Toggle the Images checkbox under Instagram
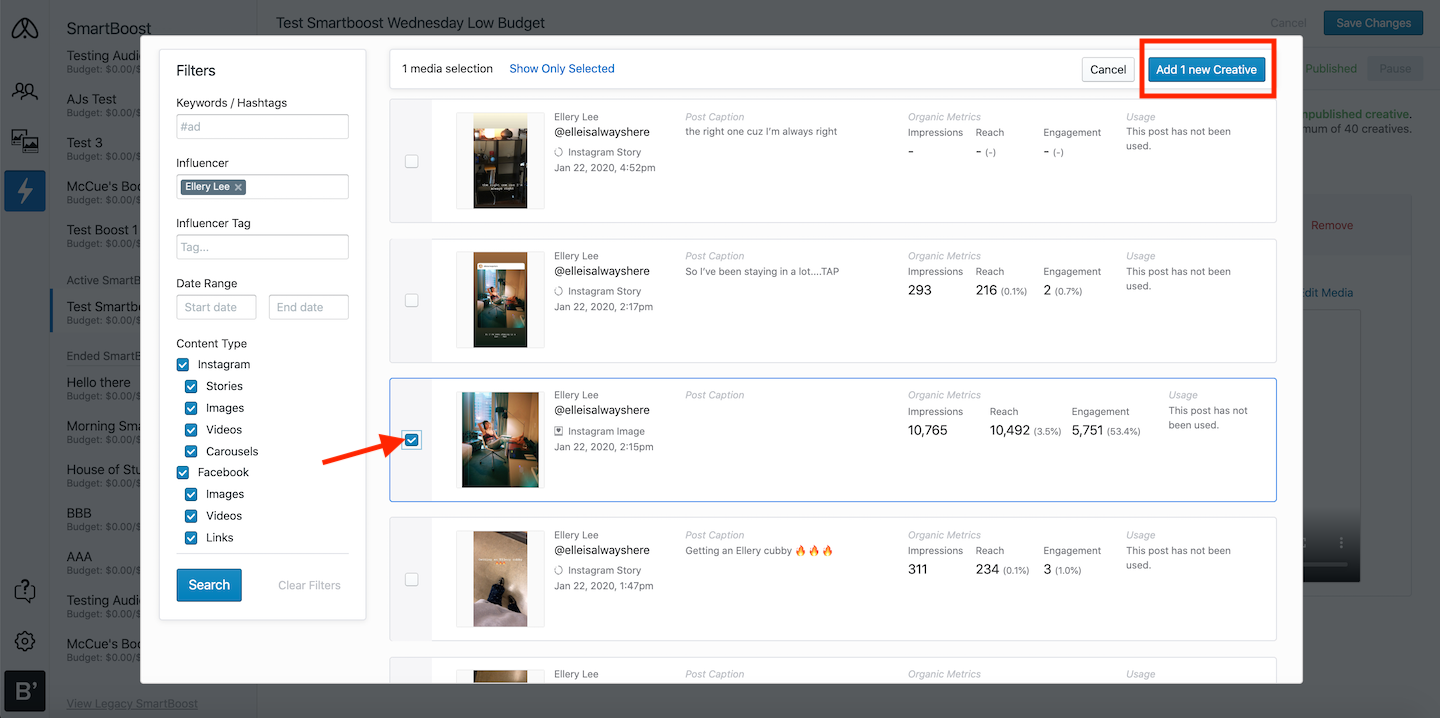The image size is (1440, 718). [191, 408]
